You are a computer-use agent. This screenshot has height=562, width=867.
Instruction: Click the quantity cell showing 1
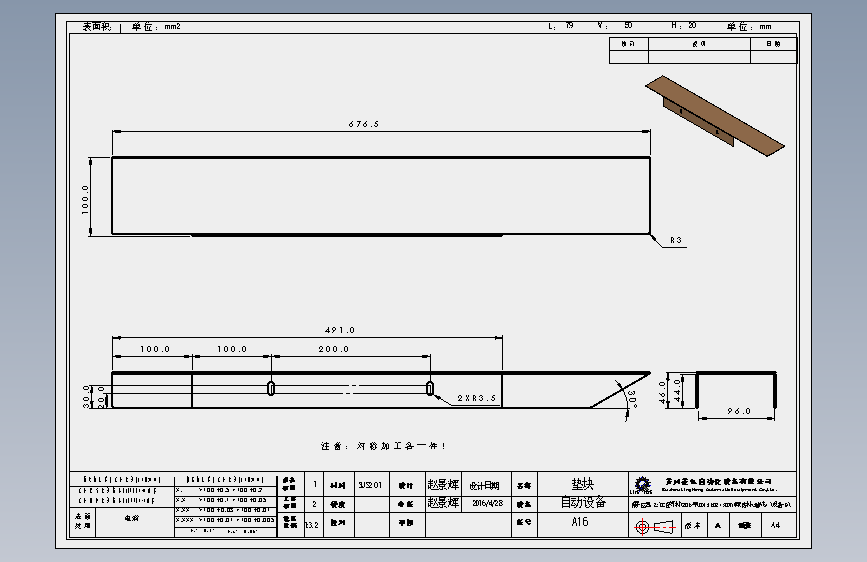point(314,485)
